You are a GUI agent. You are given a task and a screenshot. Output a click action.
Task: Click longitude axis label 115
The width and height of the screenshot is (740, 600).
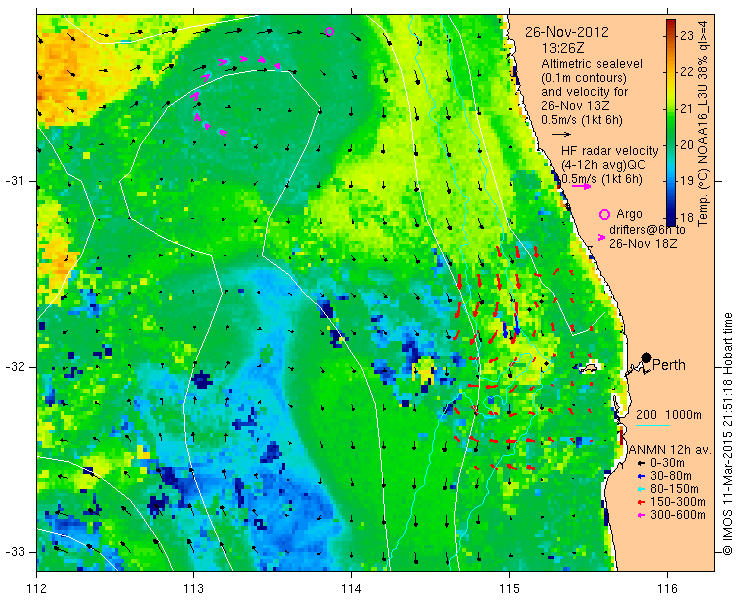509,589
